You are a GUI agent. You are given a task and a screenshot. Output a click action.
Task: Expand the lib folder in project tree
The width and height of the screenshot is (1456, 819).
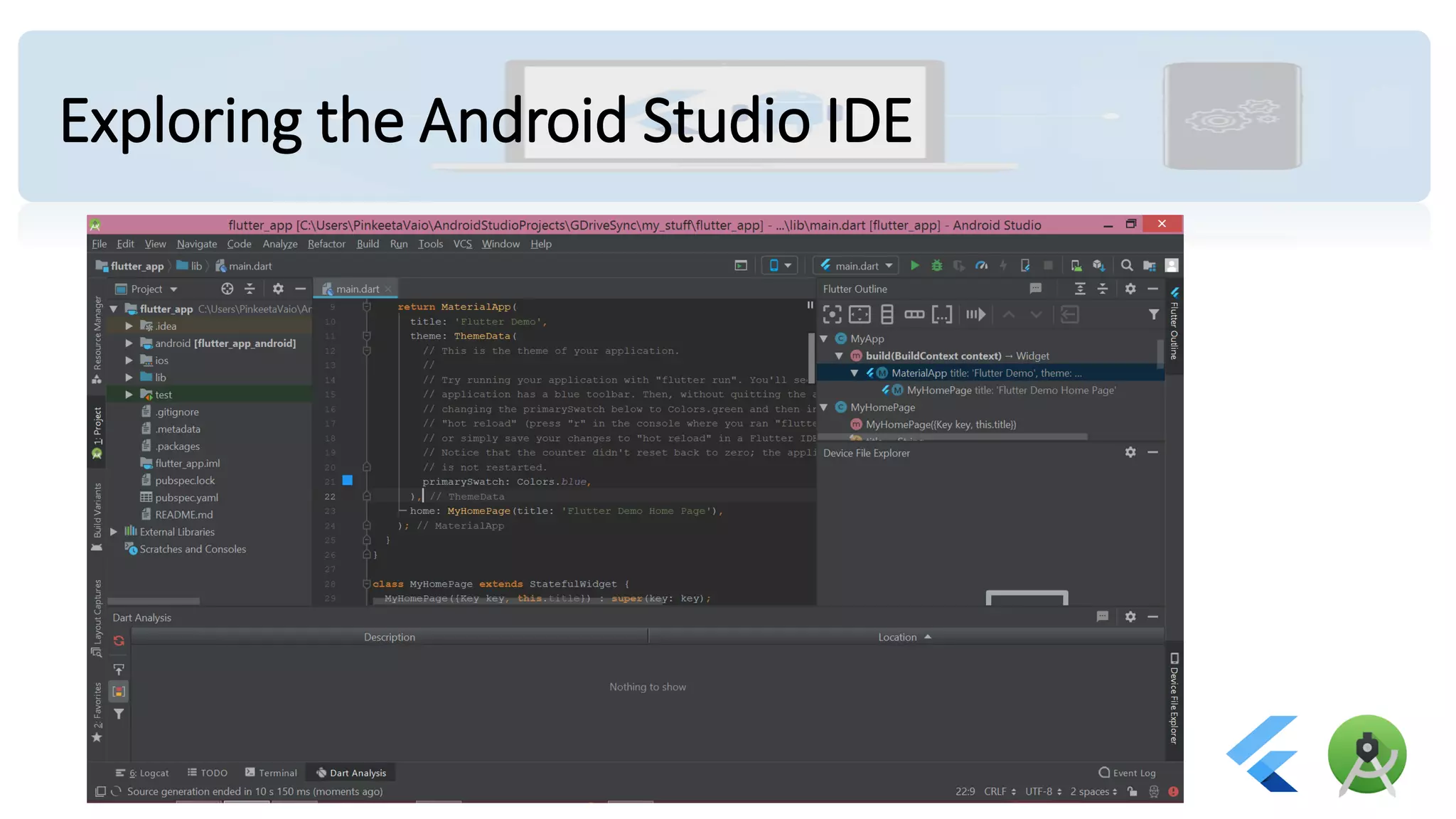129,378
